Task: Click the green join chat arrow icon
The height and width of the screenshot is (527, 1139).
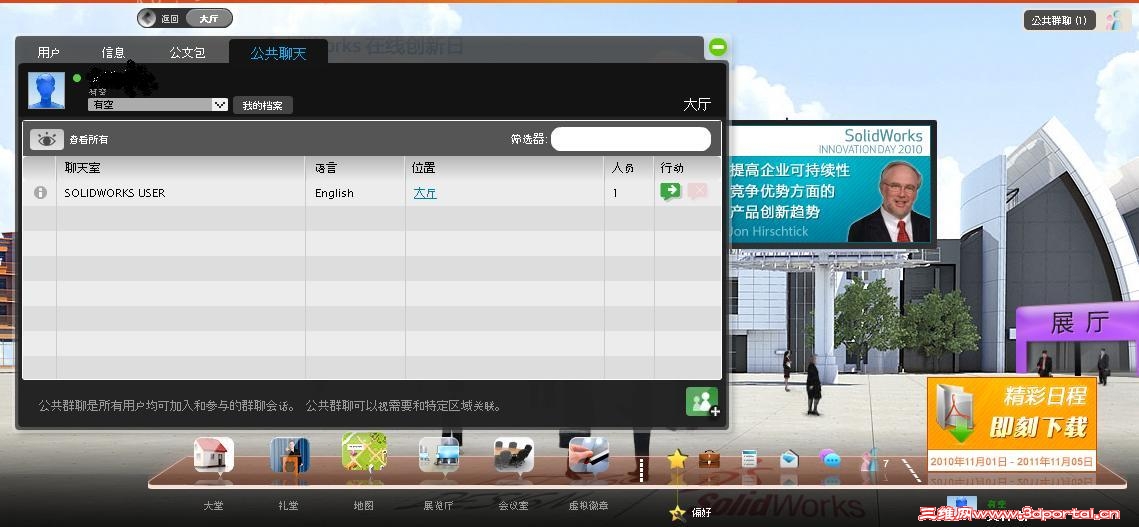Action: point(670,192)
